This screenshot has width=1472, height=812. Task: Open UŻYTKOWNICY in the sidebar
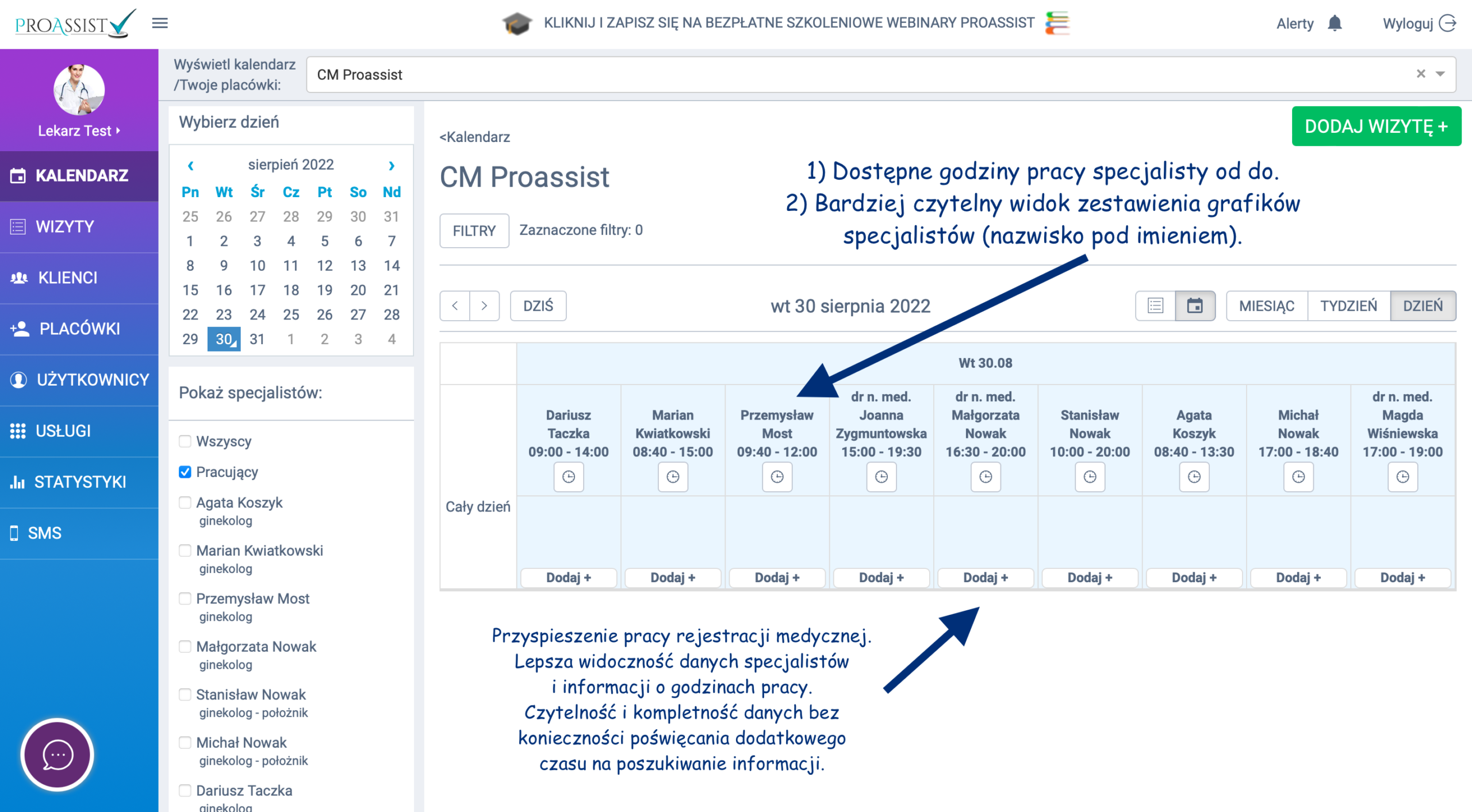pos(79,380)
